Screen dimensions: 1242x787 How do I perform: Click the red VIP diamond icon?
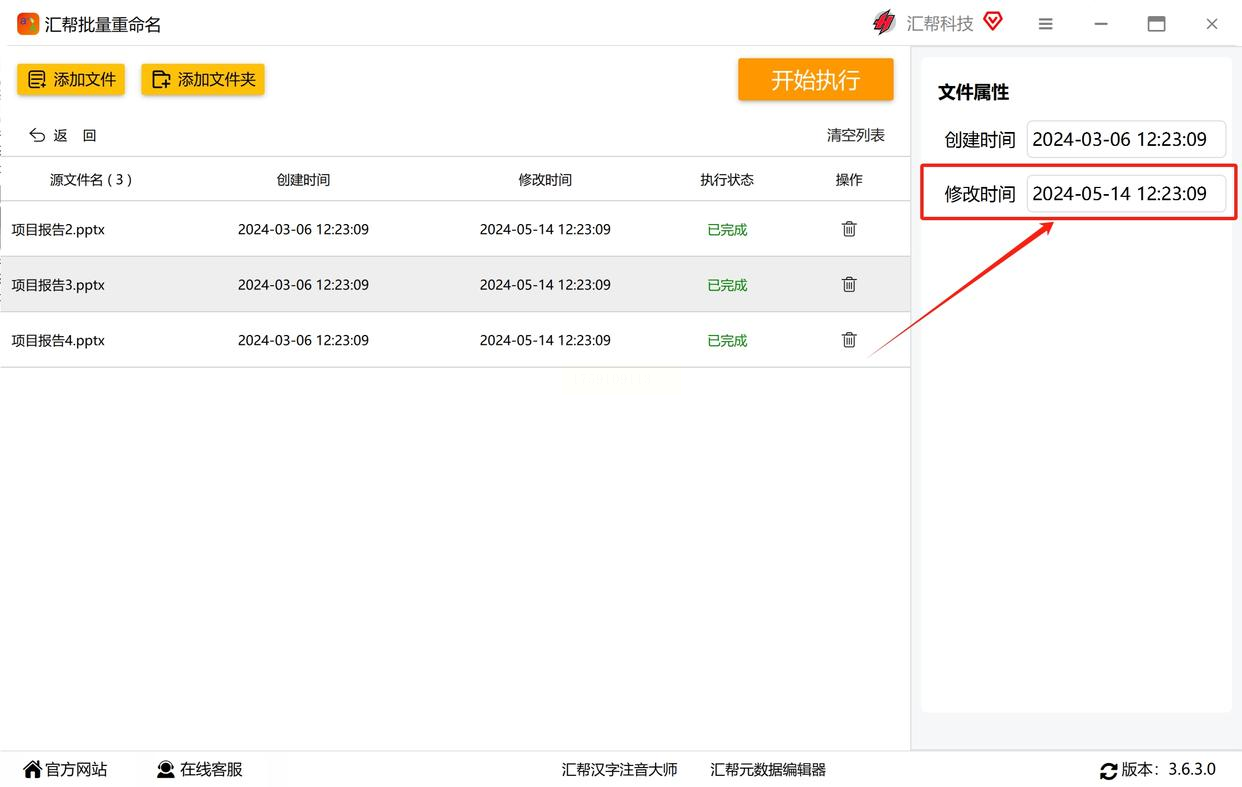pos(992,21)
